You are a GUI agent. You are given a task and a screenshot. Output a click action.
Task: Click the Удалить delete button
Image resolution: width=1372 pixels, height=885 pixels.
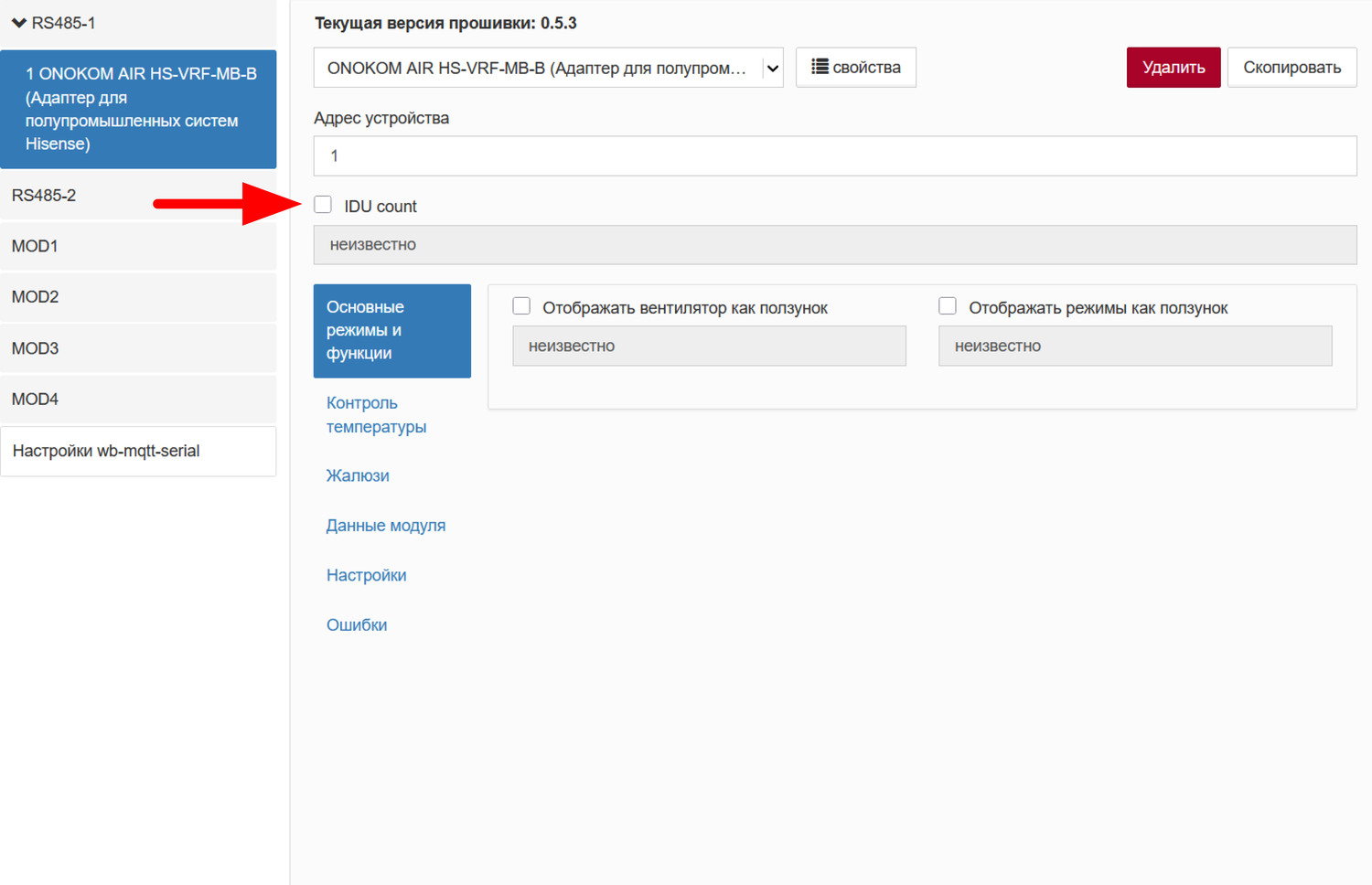pos(1173,68)
